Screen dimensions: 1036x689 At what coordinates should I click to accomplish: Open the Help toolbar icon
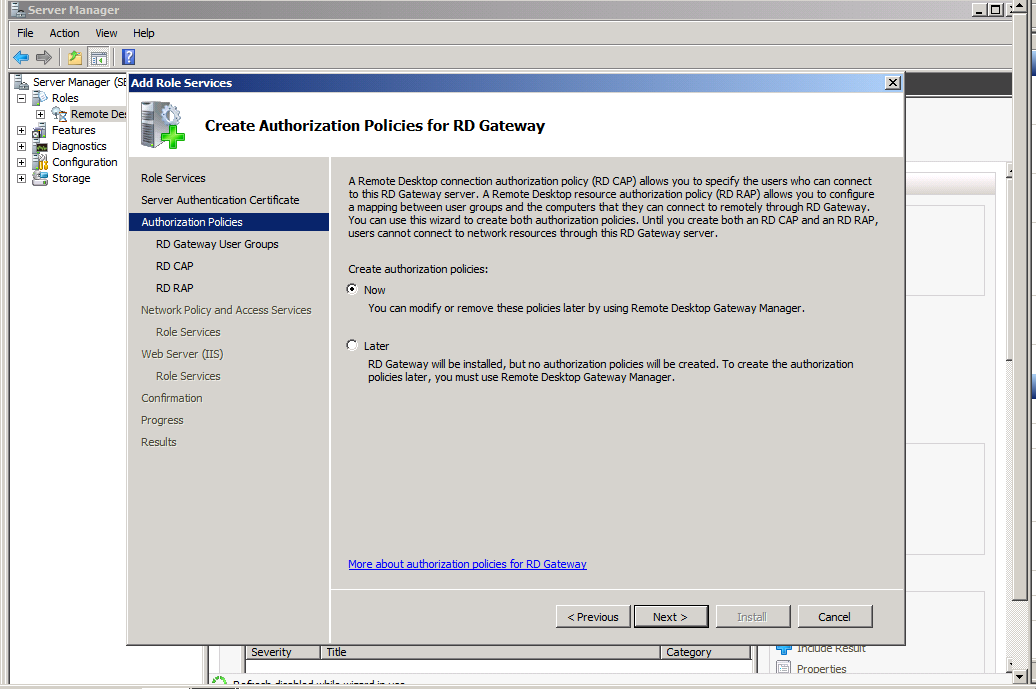point(129,57)
